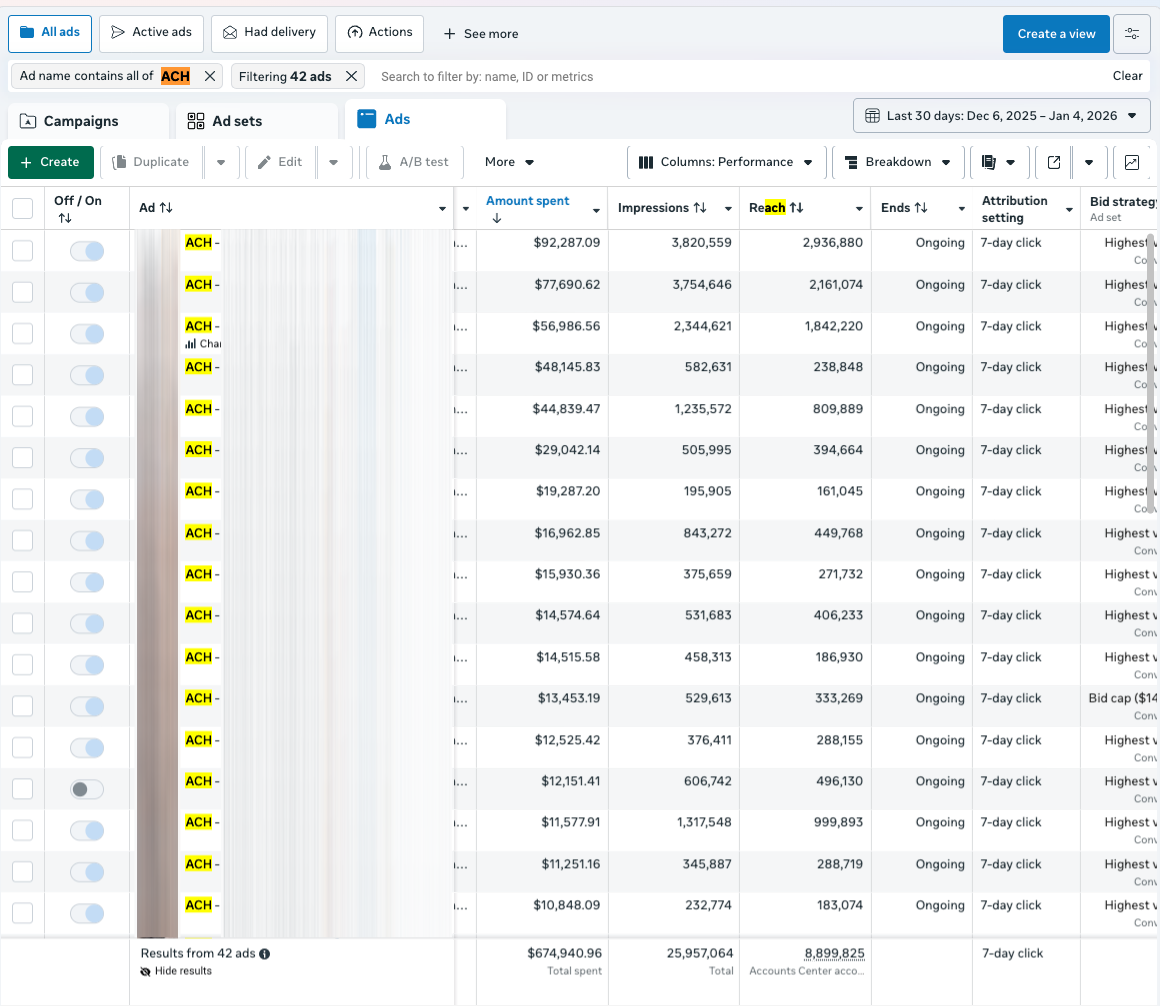The image size is (1160, 1006).
Task: Open the More menu dropdown
Action: tap(509, 162)
